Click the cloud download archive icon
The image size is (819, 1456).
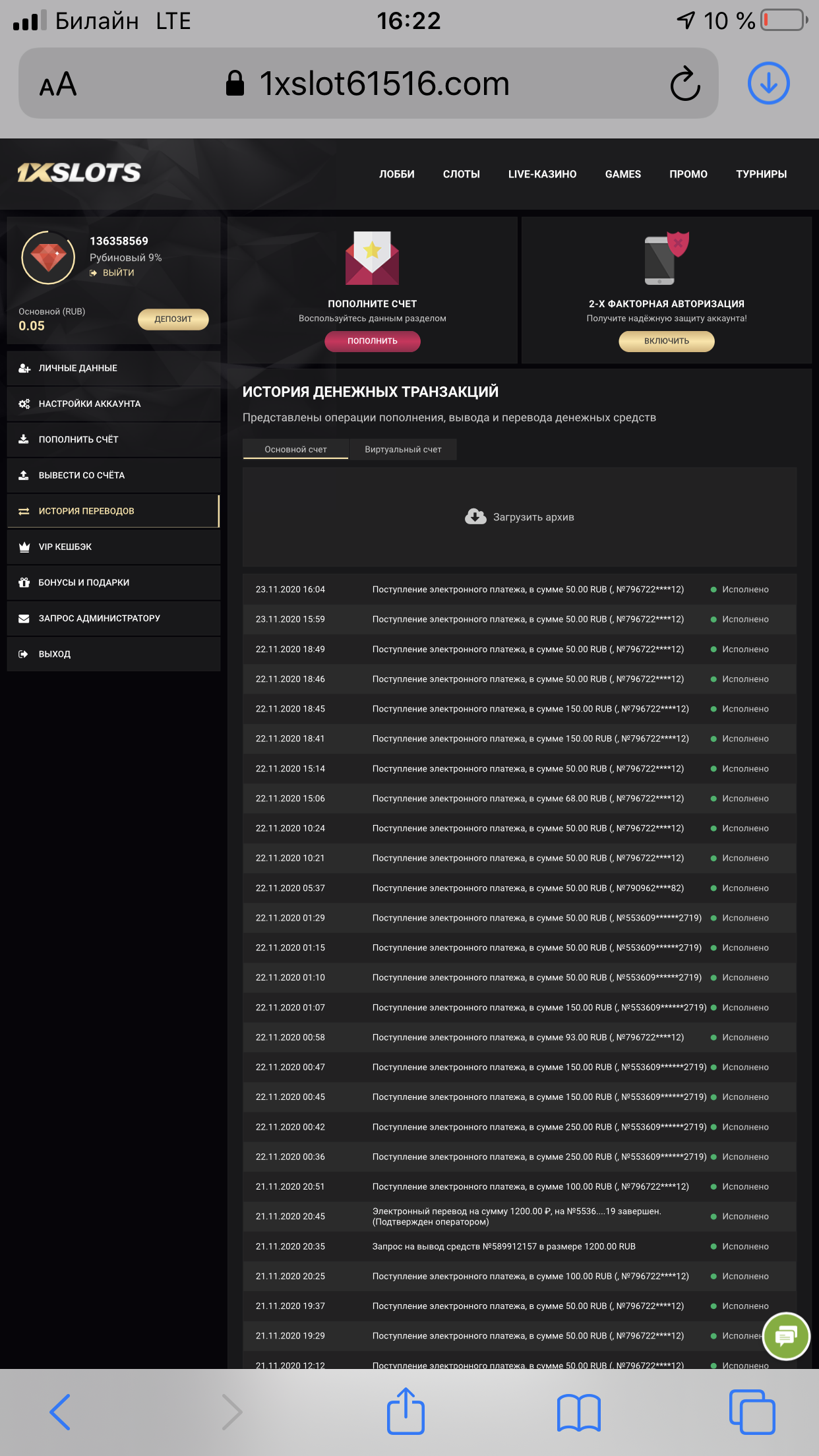(475, 516)
